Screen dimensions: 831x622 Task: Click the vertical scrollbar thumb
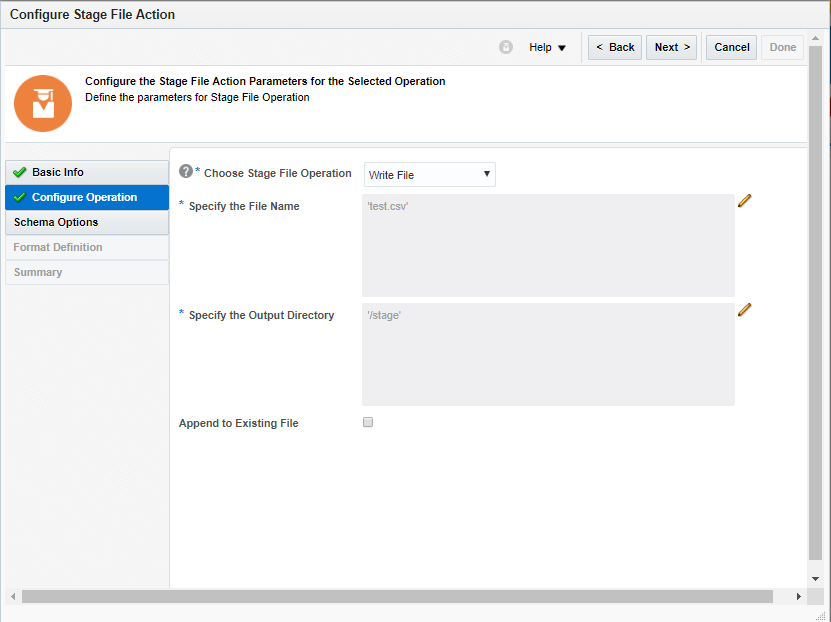pos(815,303)
